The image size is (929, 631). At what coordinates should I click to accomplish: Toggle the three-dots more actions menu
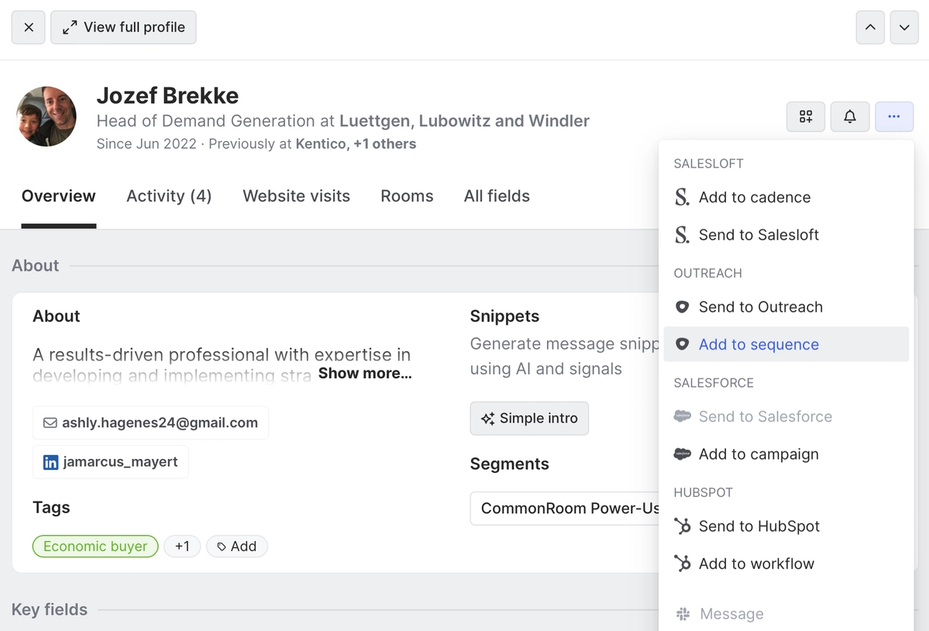click(x=894, y=116)
